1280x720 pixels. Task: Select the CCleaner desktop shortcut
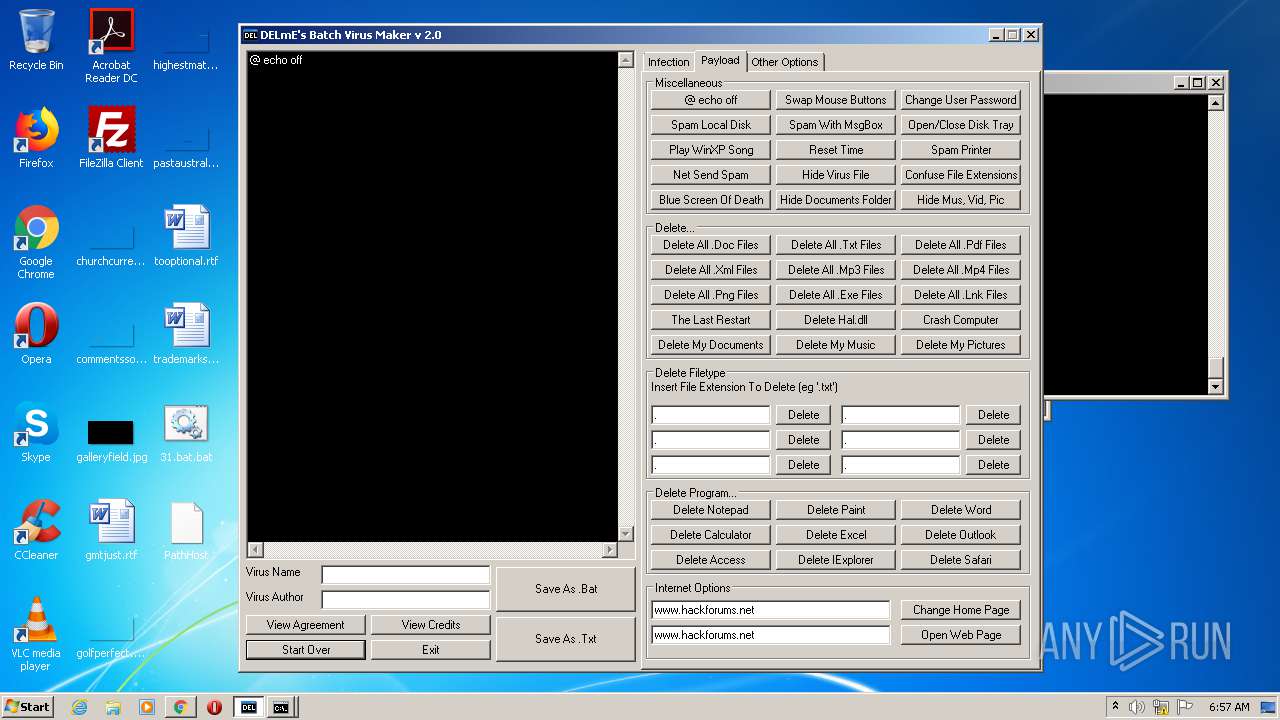36,530
